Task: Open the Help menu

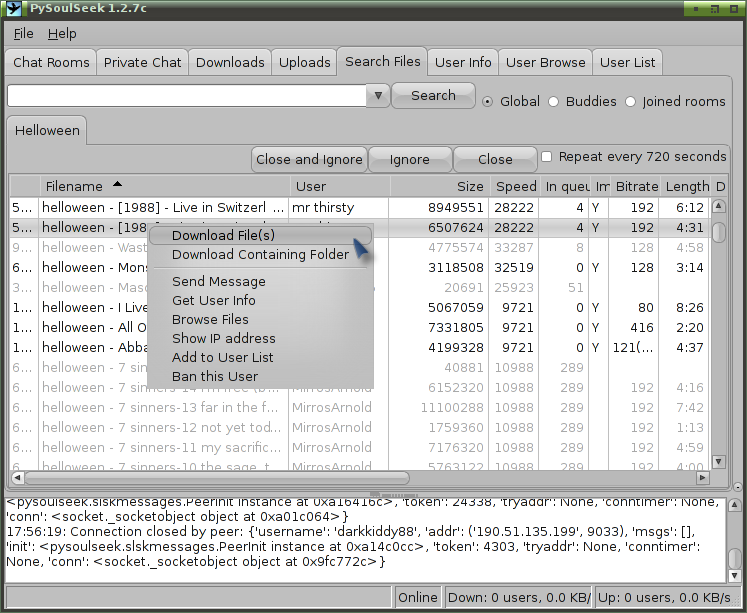Action: (62, 34)
